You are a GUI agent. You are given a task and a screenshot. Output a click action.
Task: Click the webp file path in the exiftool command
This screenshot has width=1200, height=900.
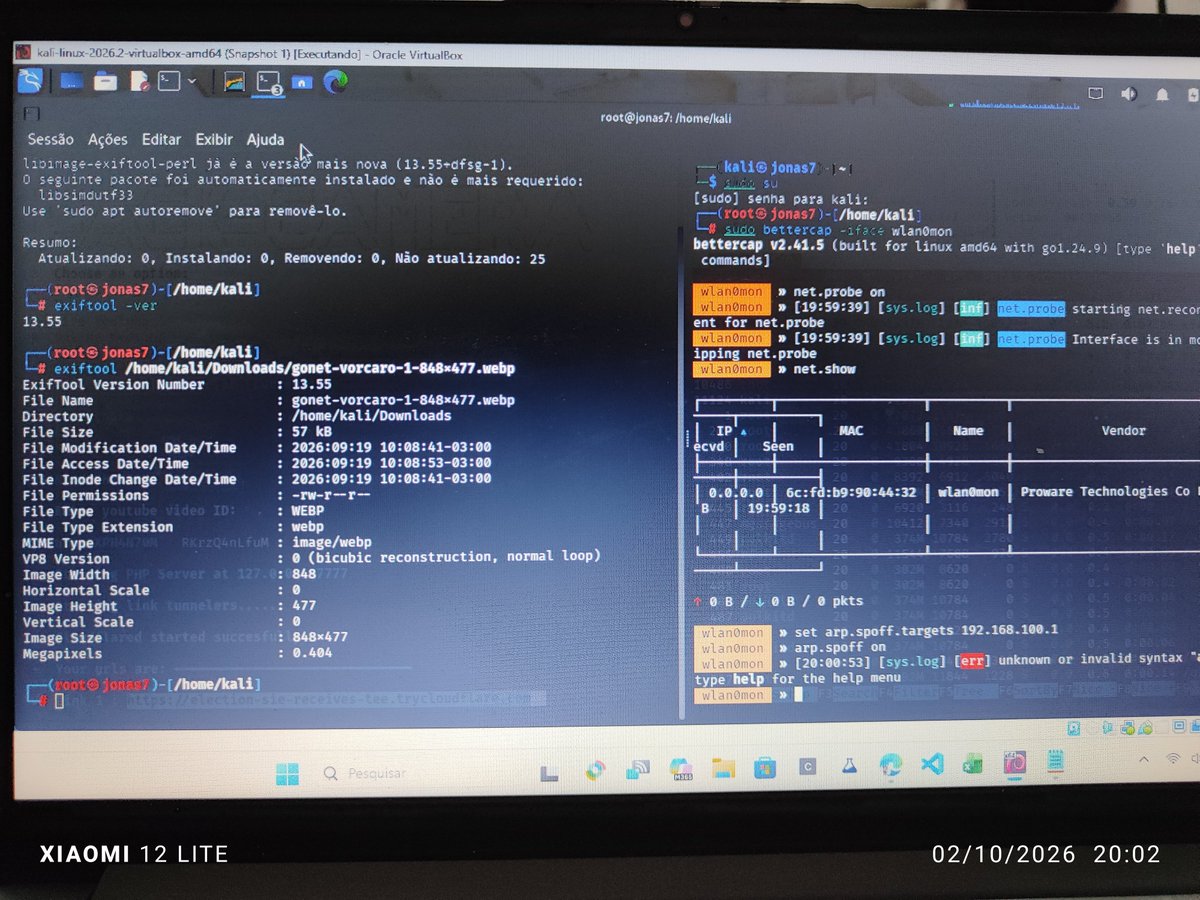point(319,369)
